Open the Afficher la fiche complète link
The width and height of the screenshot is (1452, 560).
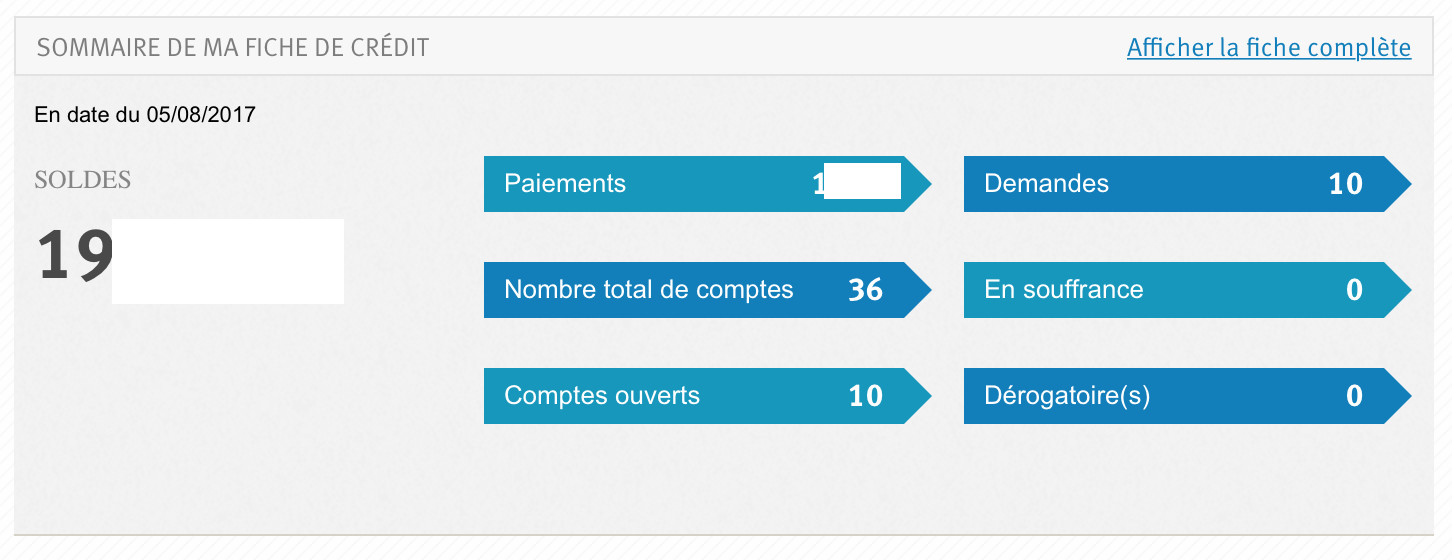pyautogui.click(x=1268, y=48)
